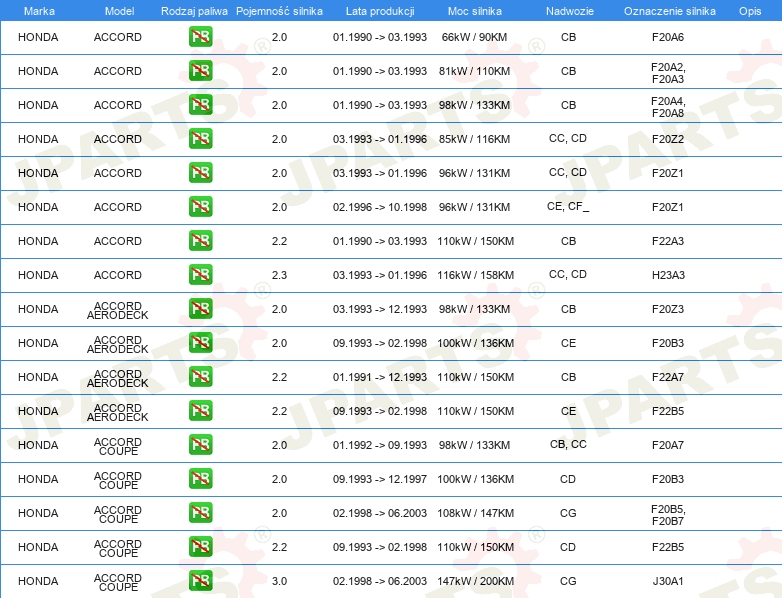This screenshot has width=782, height=598.
Task: Select engine code cell F20B5, F20B7
Action: [668, 515]
